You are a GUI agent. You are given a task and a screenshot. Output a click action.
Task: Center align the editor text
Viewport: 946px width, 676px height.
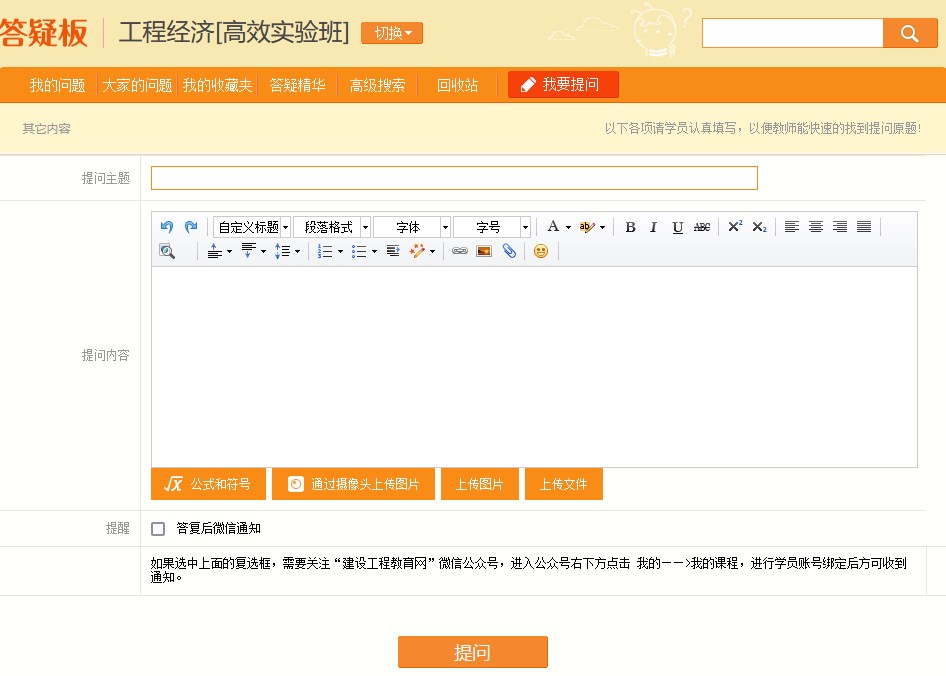click(x=816, y=227)
